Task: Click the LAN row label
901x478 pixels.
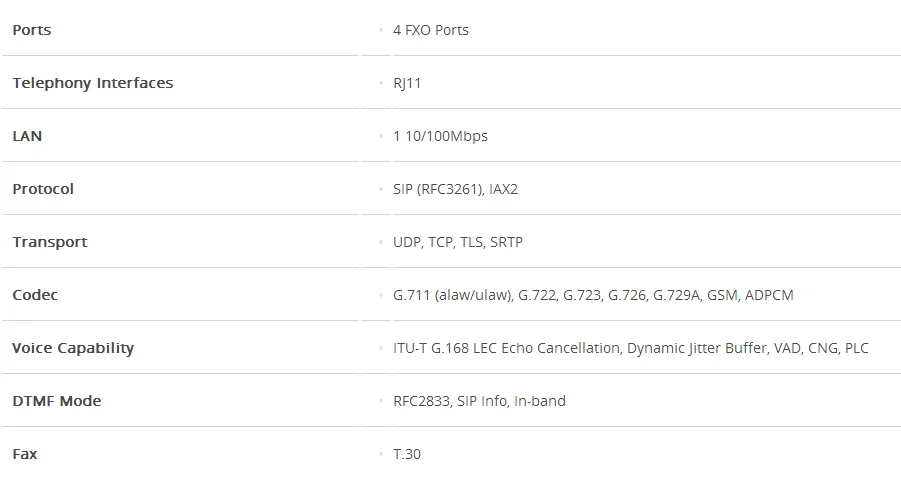Action: (27, 136)
